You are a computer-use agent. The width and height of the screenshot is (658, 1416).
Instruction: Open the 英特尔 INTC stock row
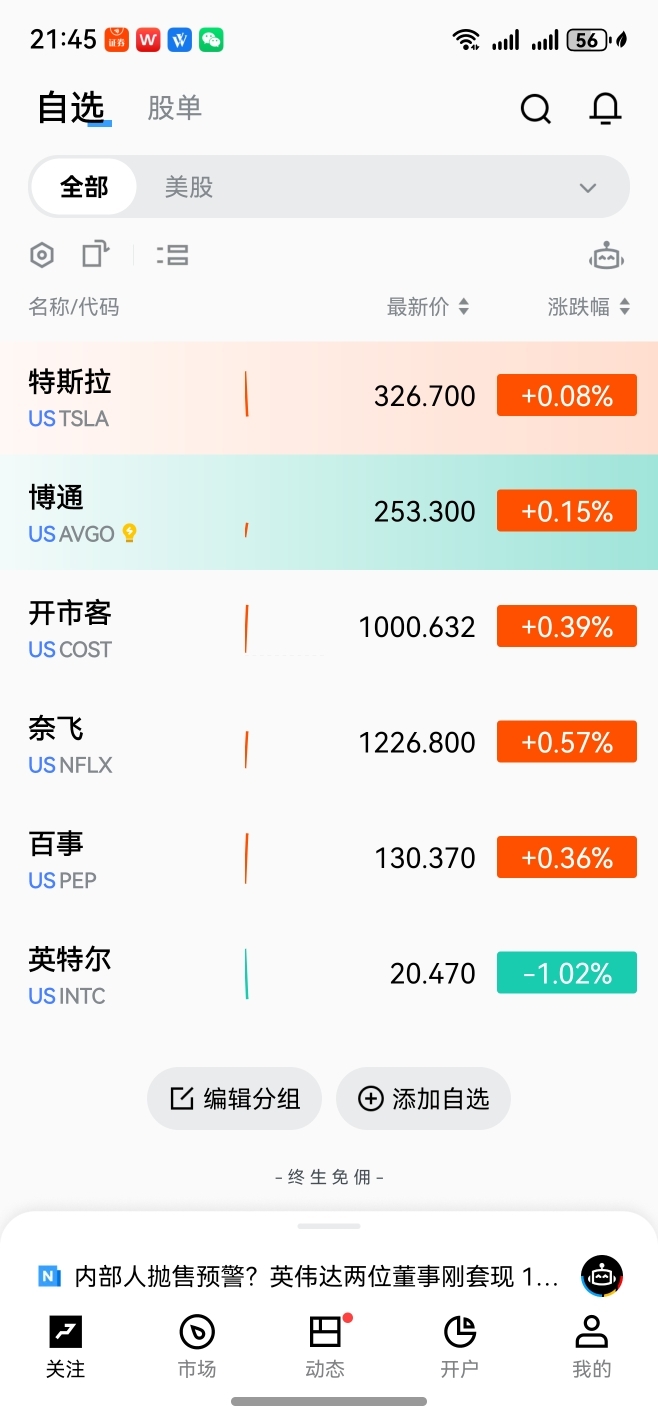[329, 974]
